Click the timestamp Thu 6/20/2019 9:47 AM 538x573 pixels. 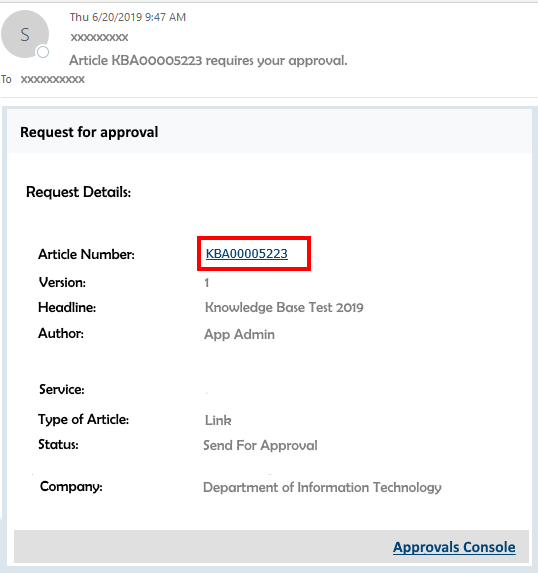click(128, 17)
